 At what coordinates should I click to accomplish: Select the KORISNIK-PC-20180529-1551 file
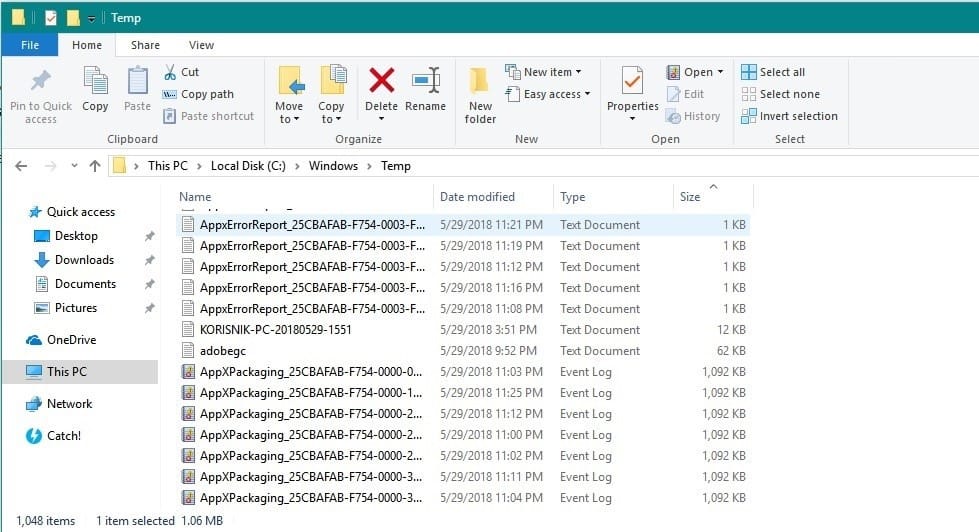tap(463, 330)
